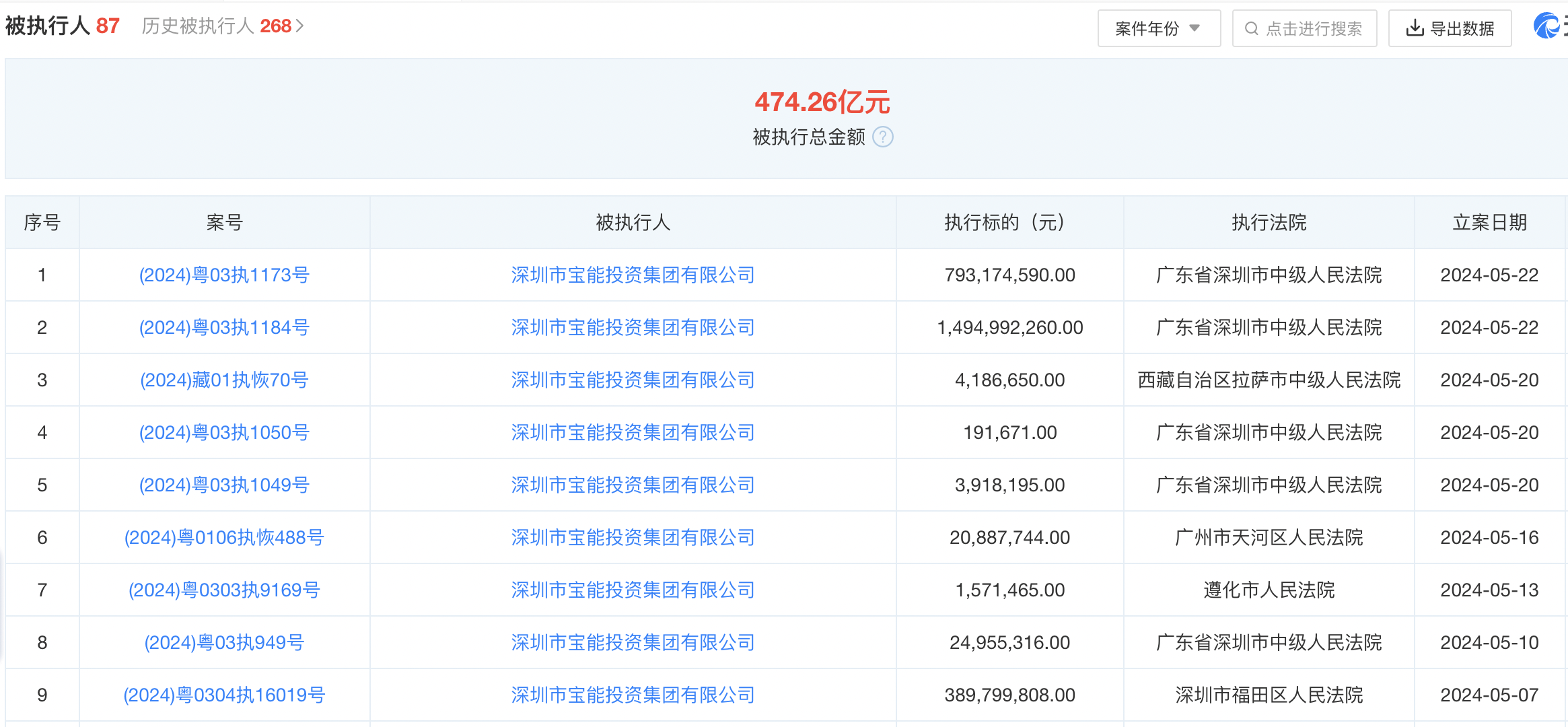Image resolution: width=1568 pixels, height=727 pixels.
Task: Click the 立案日期 column header
Action: point(1489,223)
